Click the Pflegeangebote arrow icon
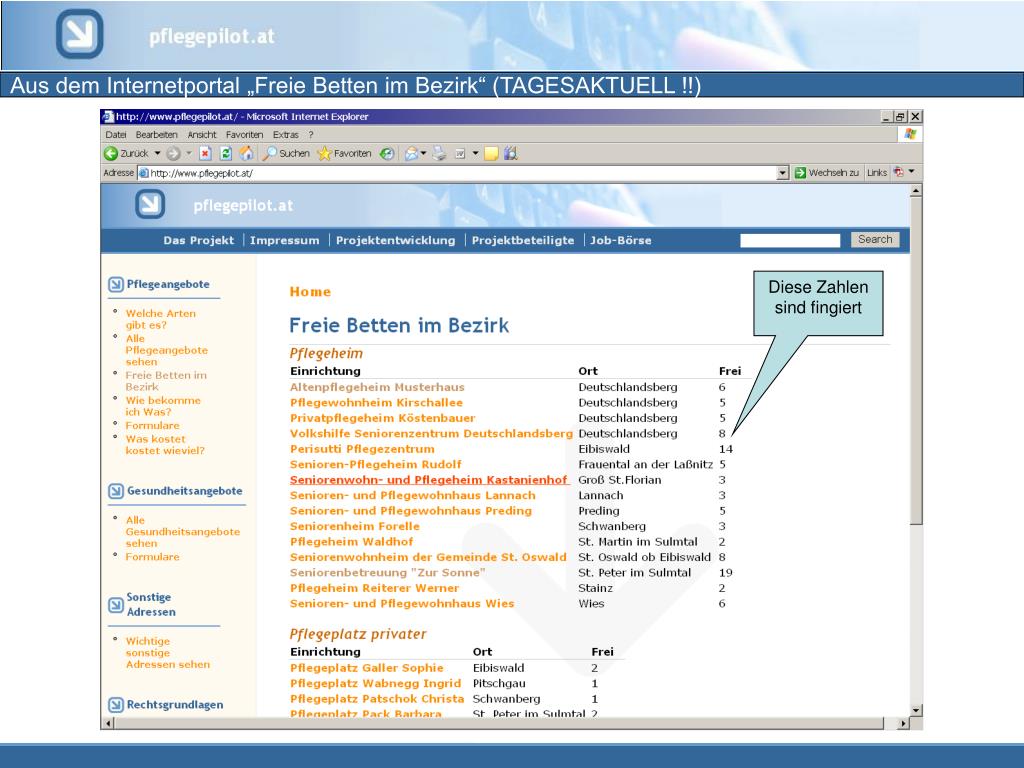 point(116,284)
